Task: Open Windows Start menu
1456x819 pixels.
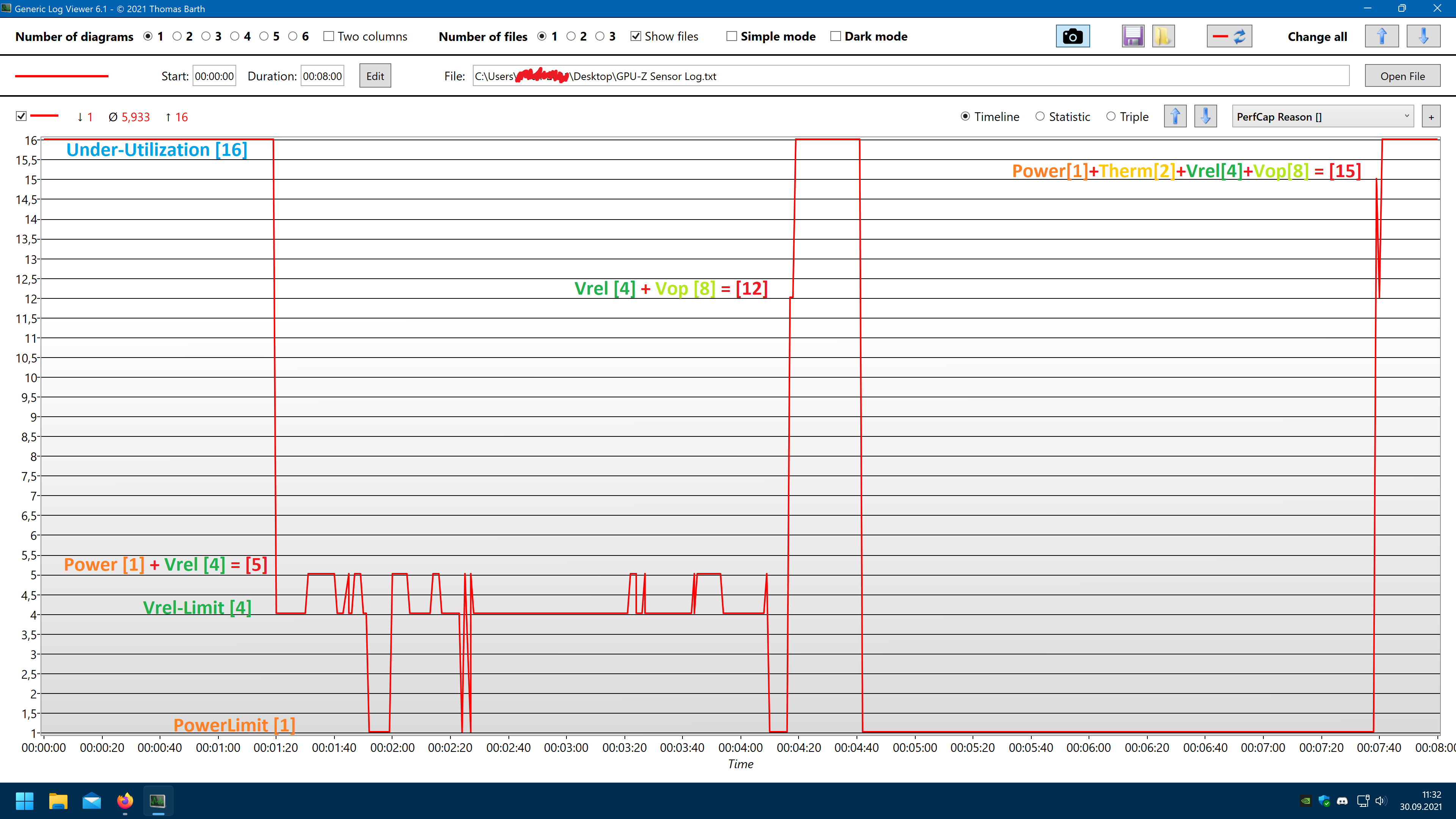Action: 24,800
